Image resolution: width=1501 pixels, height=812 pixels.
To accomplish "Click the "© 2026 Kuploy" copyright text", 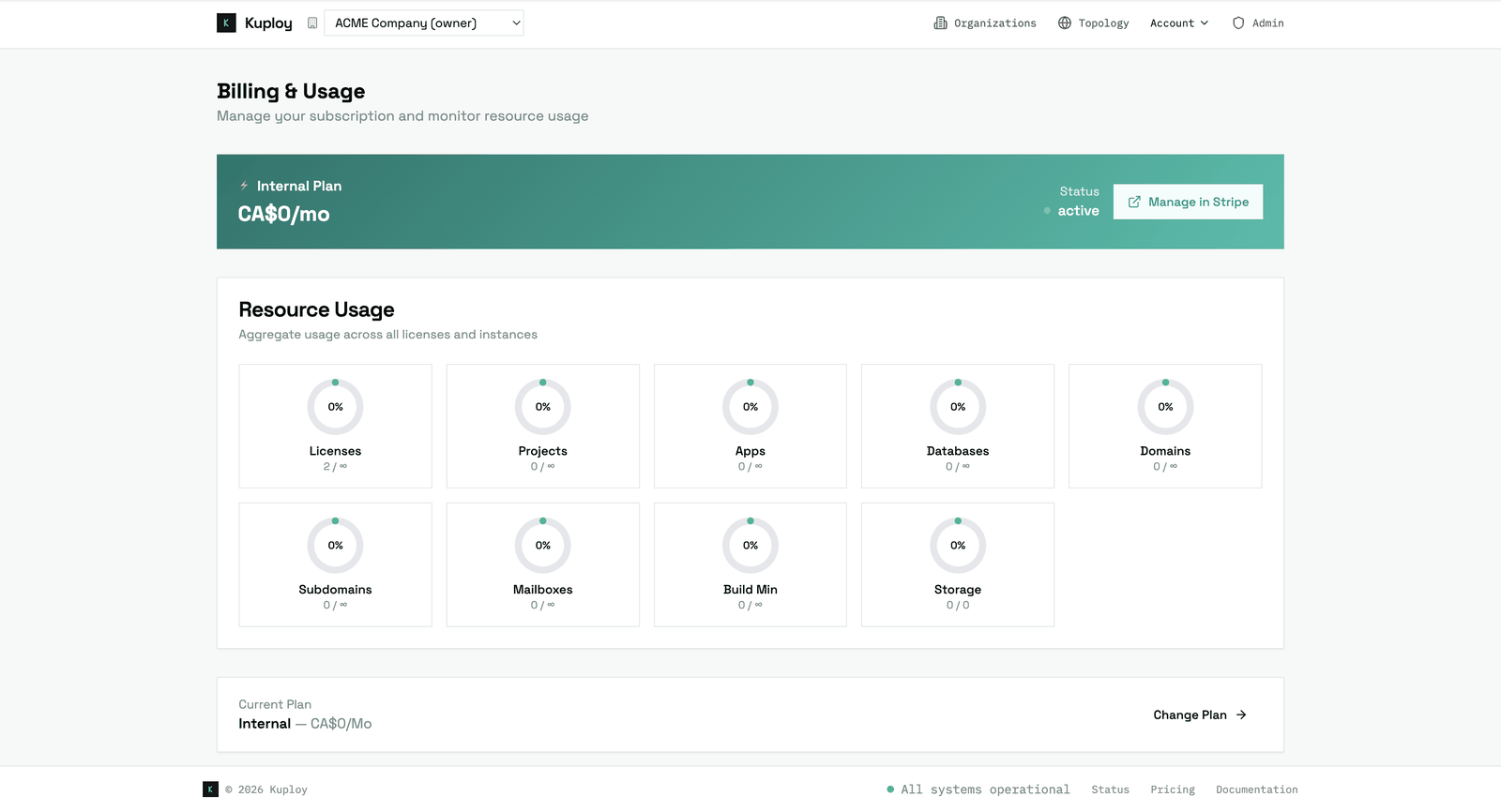I will 266,789.
